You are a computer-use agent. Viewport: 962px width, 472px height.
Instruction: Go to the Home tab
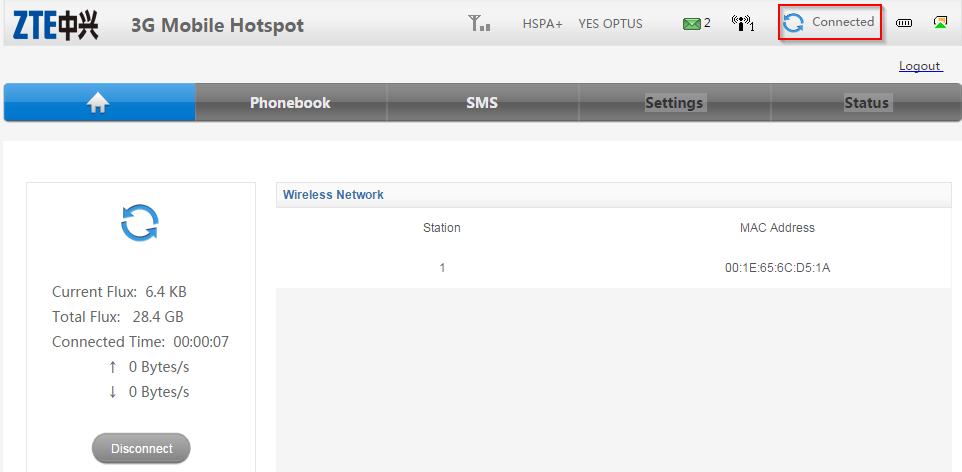[99, 103]
